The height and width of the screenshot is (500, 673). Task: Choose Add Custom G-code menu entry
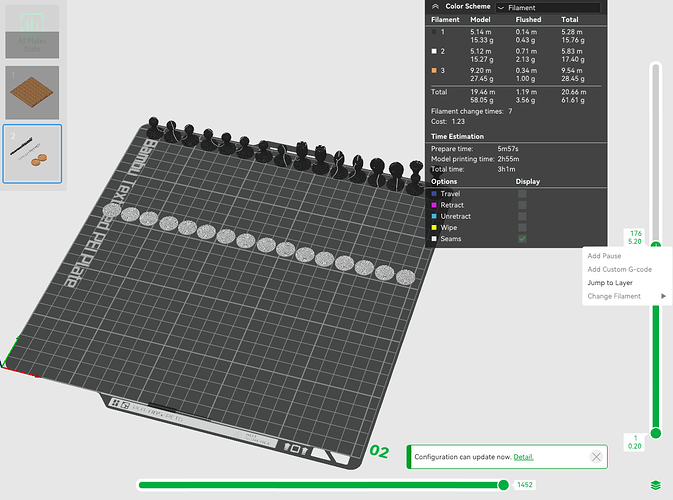pos(619,269)
